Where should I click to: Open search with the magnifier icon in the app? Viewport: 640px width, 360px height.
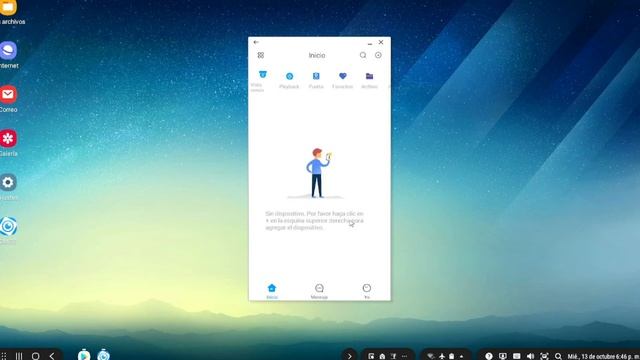click(x=363, y=55)
